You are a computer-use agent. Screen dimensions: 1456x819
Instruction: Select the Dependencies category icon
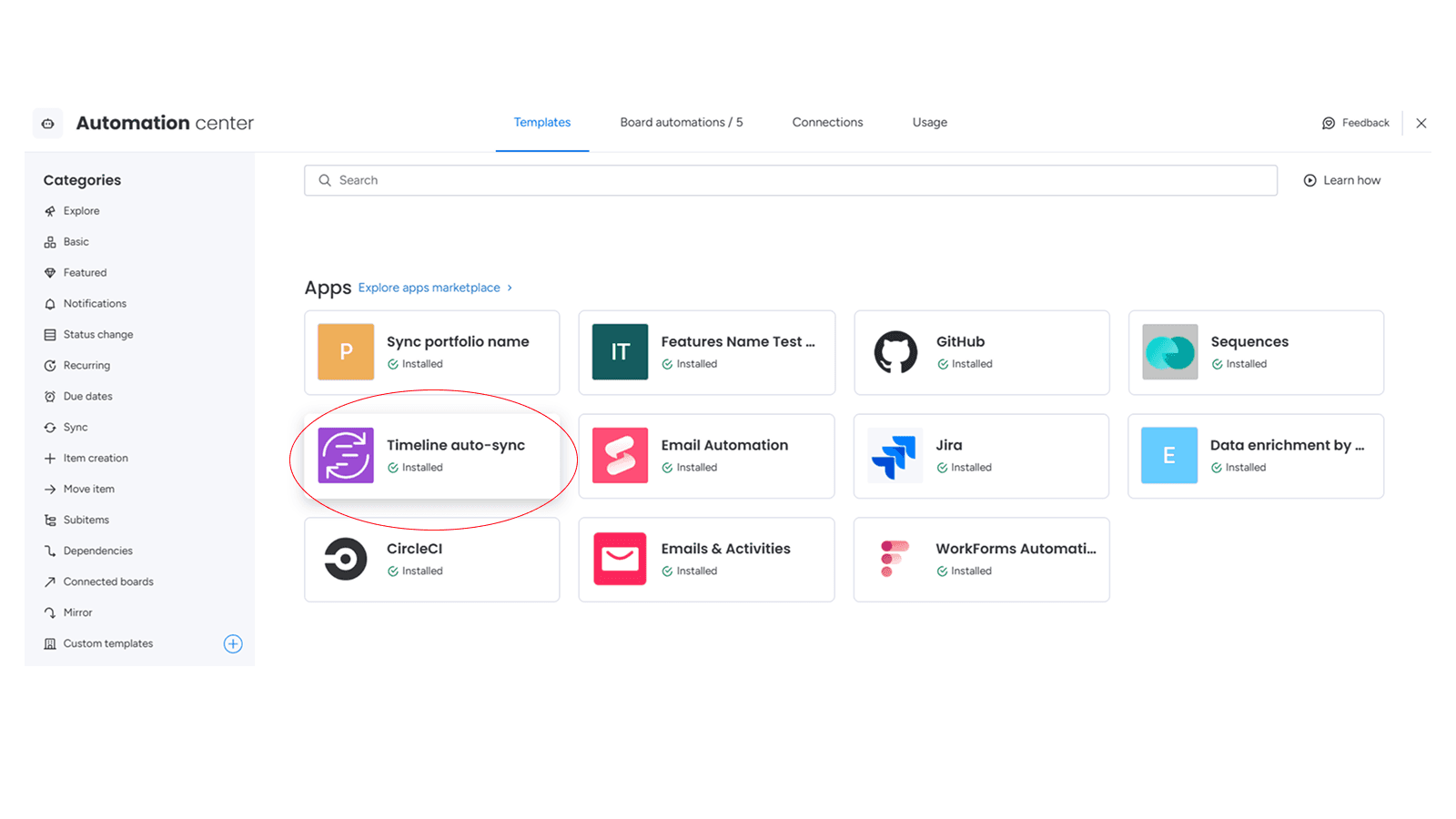[x=50, y=551]
